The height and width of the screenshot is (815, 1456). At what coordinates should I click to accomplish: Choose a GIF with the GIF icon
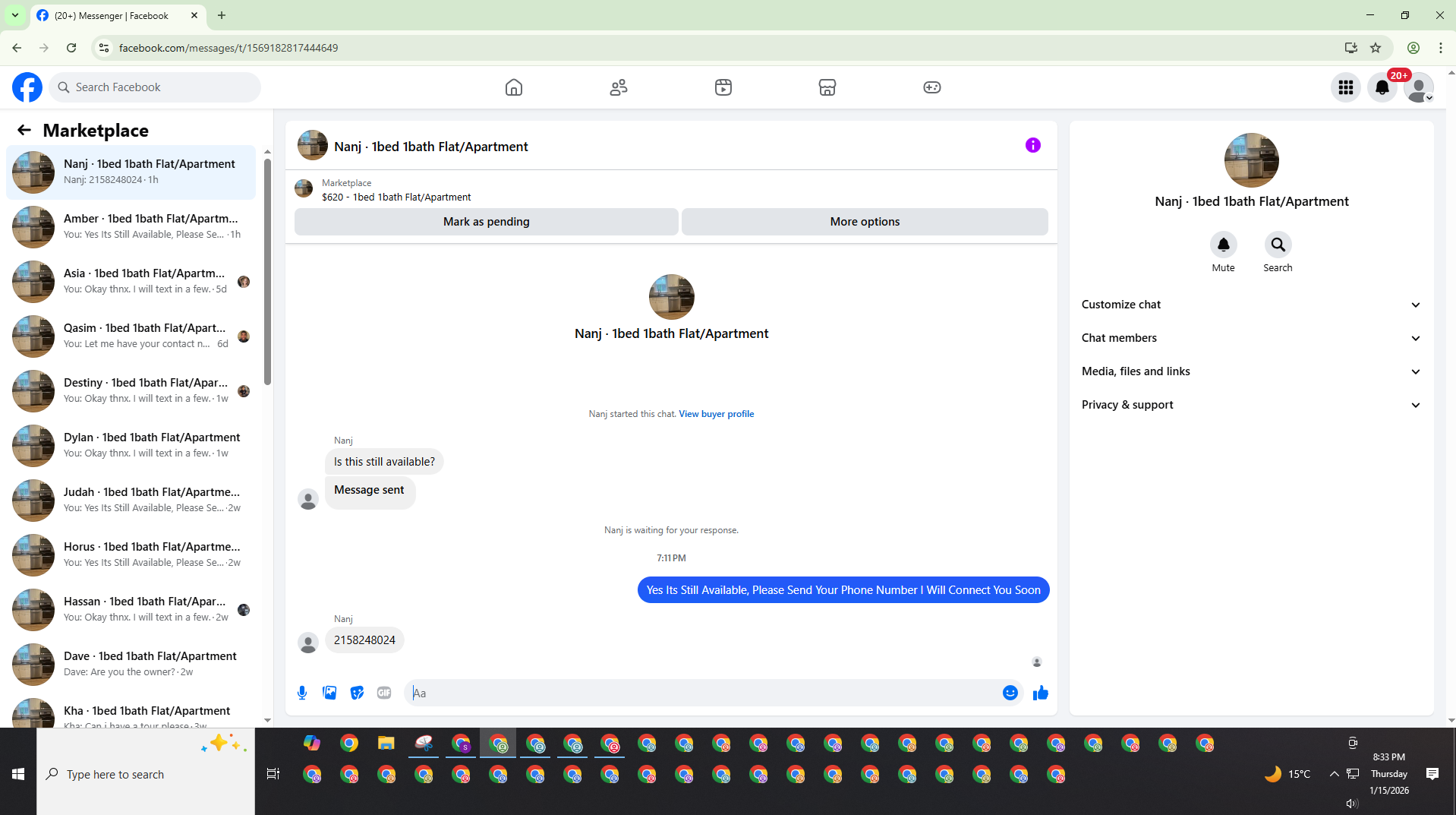[384, 693]
